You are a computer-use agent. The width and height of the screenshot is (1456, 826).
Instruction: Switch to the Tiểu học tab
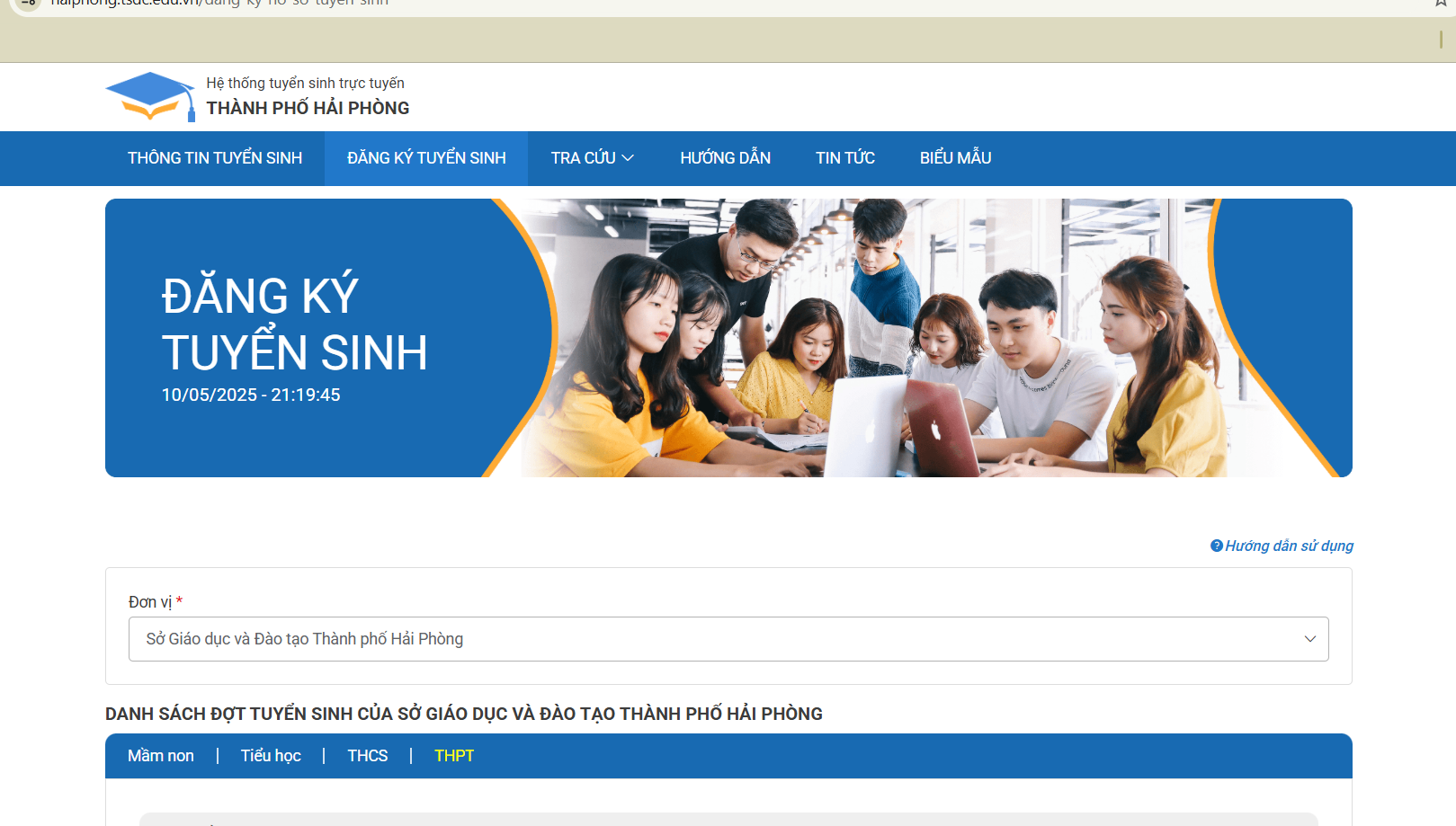tap(271, 756)
